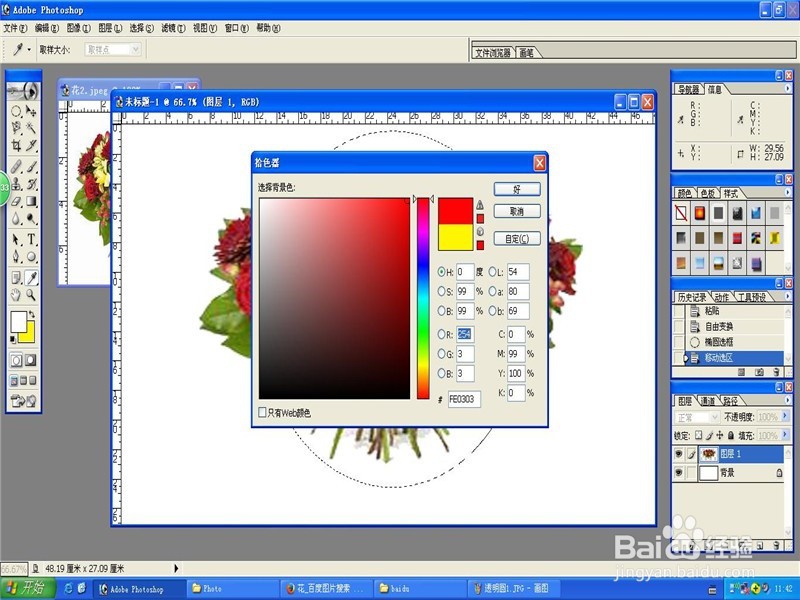Select the Ellipse shape tool
This screenshot has height=600, width=800.
(x=31, y=257)
